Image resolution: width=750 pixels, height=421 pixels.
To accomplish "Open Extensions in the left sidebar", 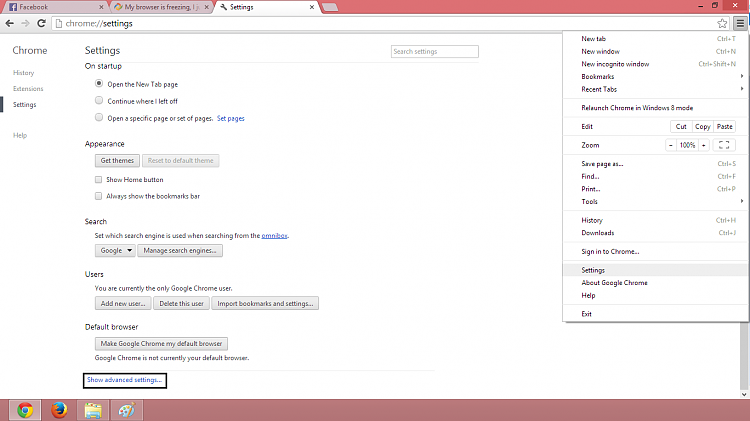I will (28, 89).
